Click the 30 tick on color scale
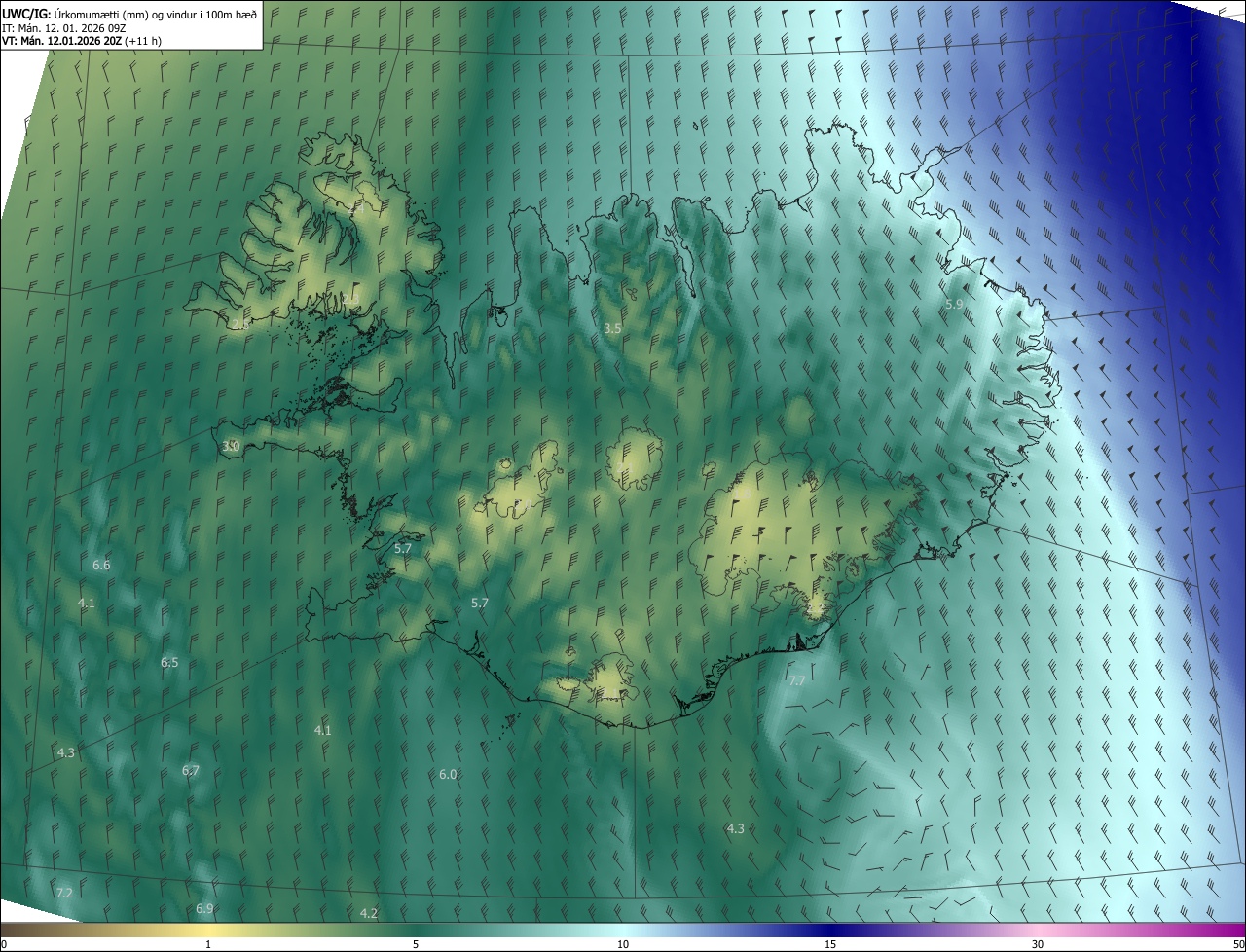This screenshot has width=1246, height=952. [x=1038, y=944]
